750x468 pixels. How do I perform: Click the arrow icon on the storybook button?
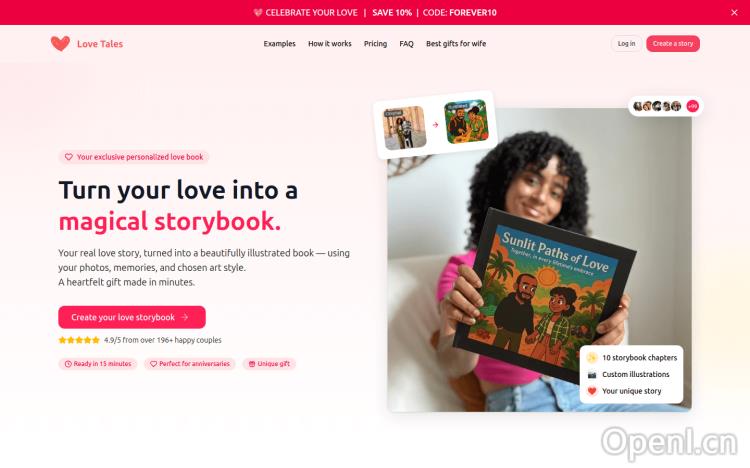point(185,317)
